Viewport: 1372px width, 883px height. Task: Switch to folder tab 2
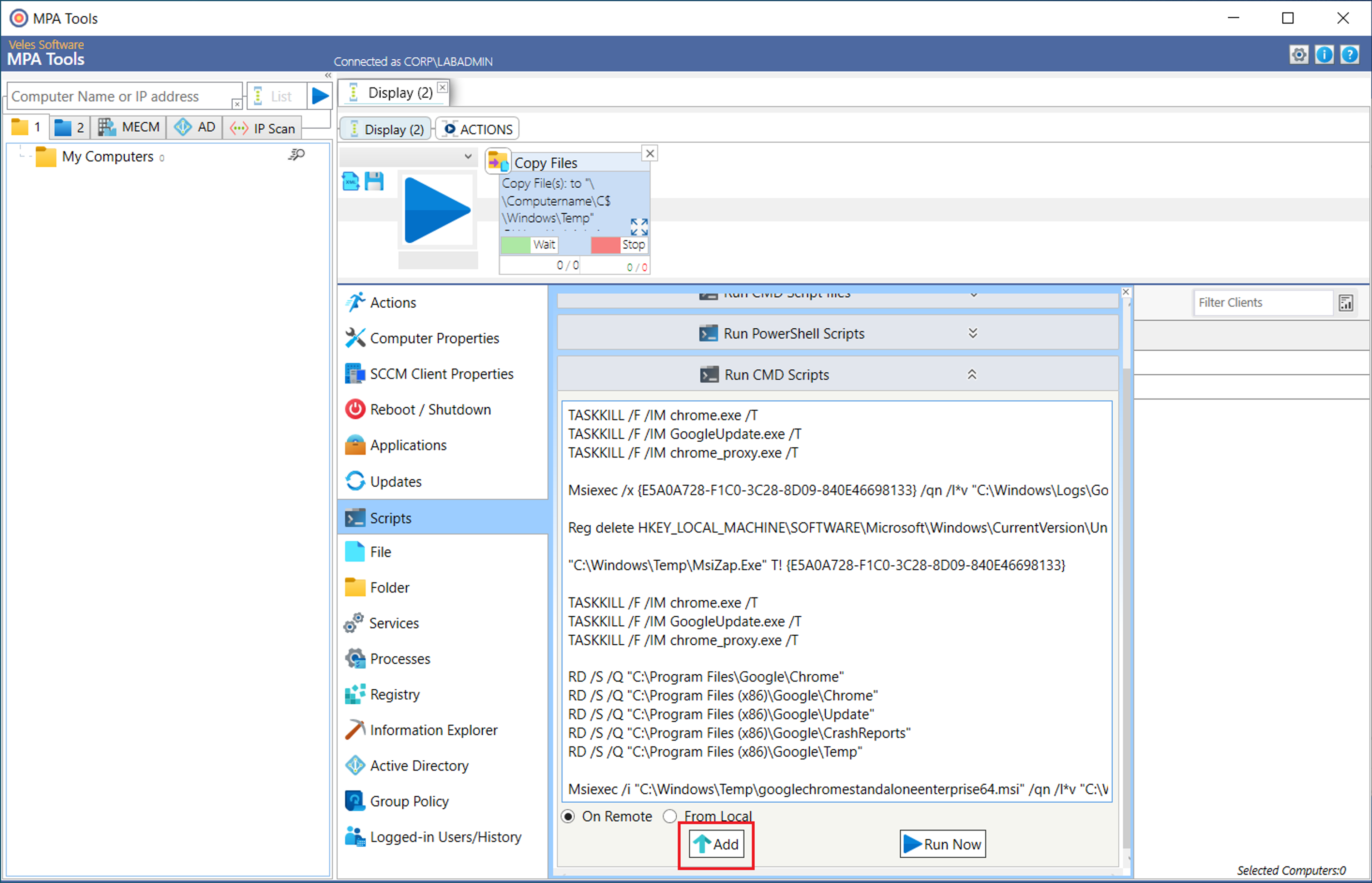coord(69,127)
